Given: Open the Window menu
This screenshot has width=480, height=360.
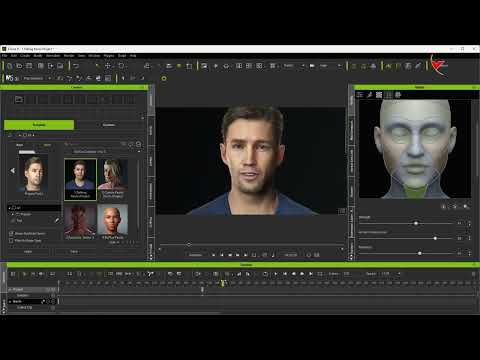Looking at the screenshot, I should click(x=94, y=56).
